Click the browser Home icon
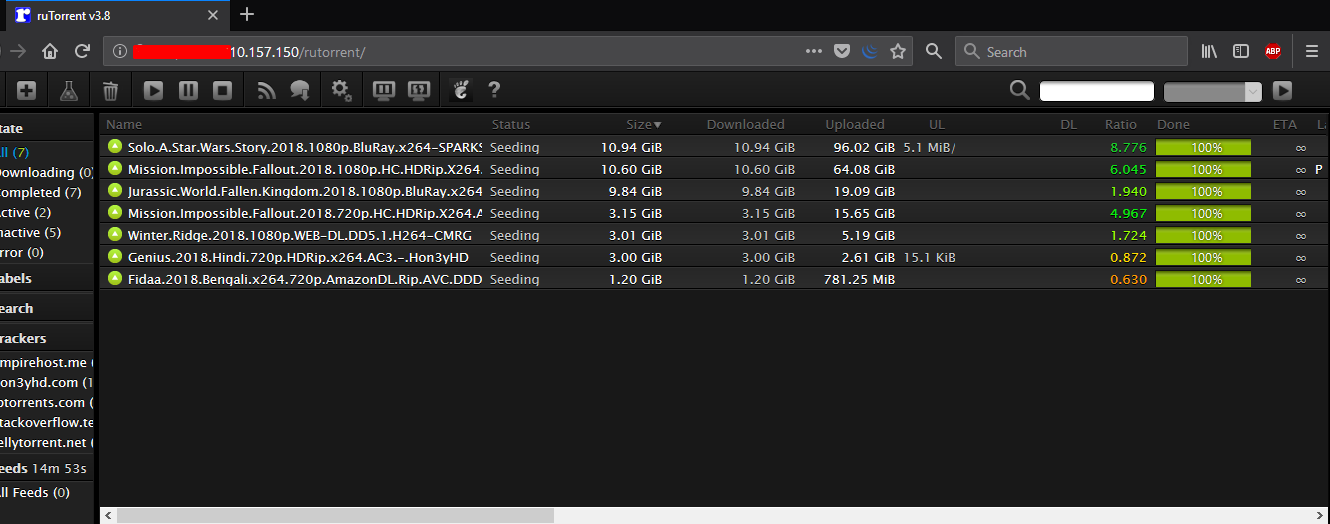Image resolution: width=1330 pixels, height=524 pixels. click(50, 51)
